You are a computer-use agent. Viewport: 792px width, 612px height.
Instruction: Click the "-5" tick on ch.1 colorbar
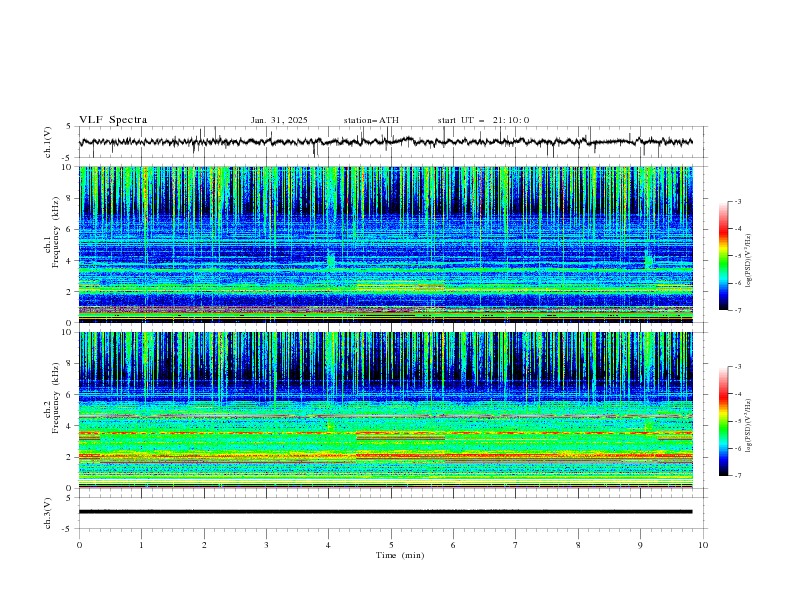click(x=737, y=256)
